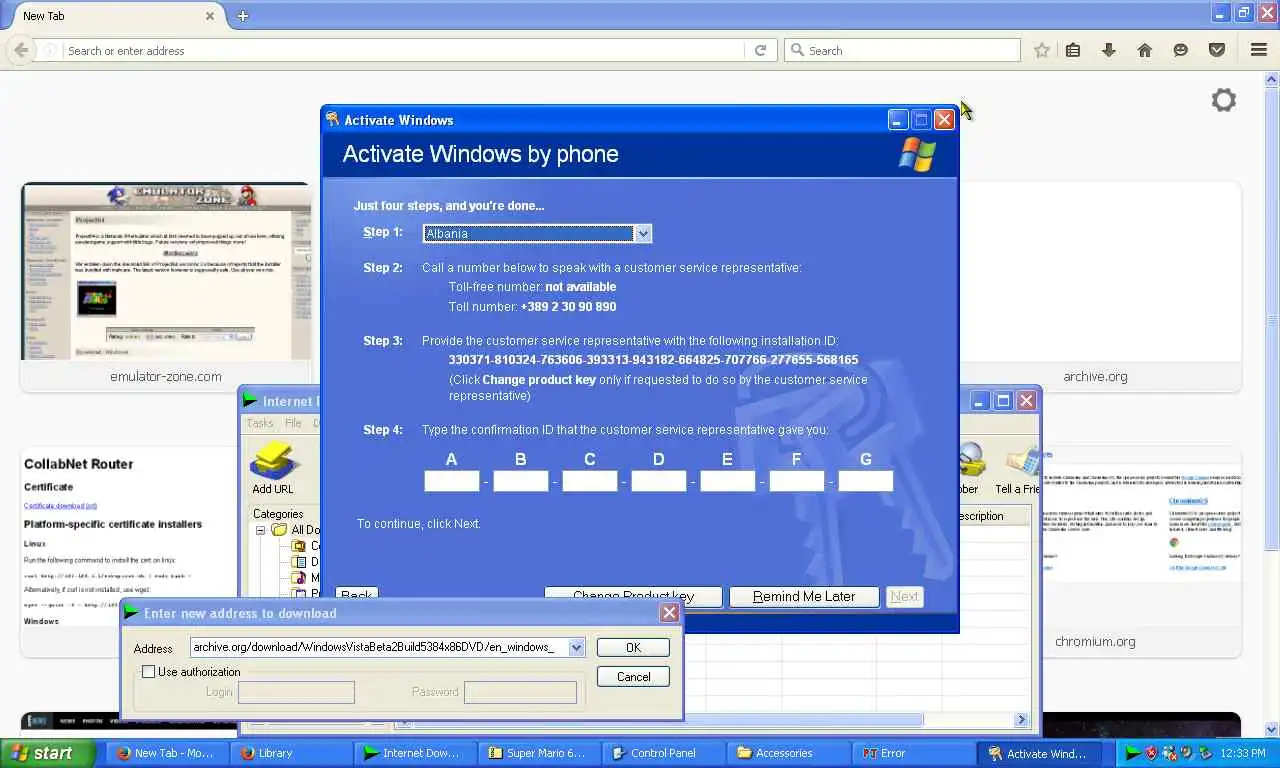This screenshot has width=1280, height=768.
Task: Bookmark this page with star icon
Action: (1041, 50)
